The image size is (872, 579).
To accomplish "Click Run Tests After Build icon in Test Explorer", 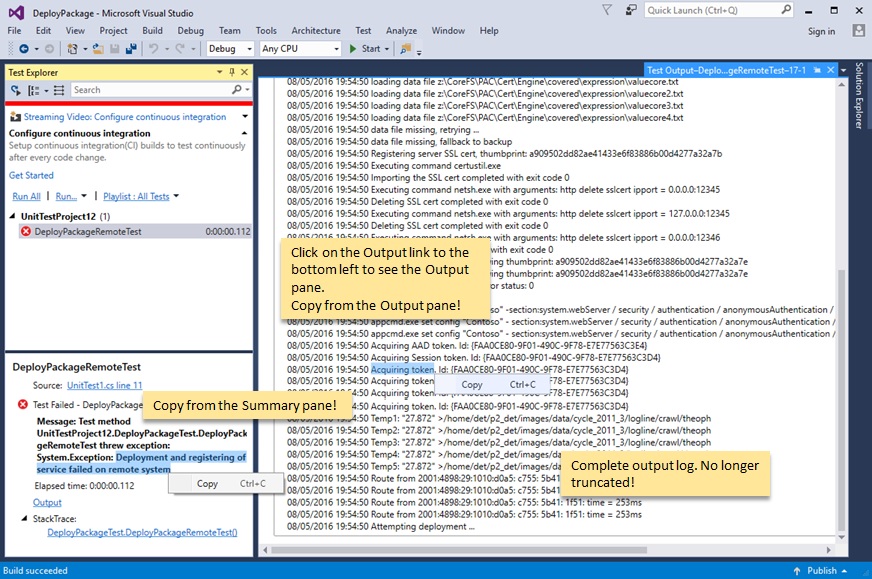I will (16, 90).
